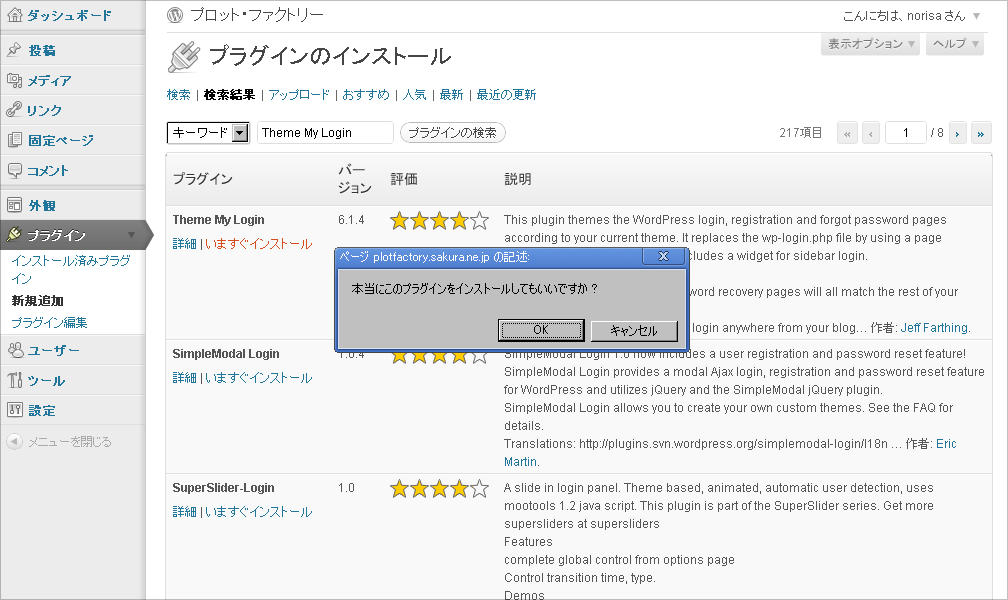
Task: Expand the 表示オプション screen options panel
Action: pos(870,44)
